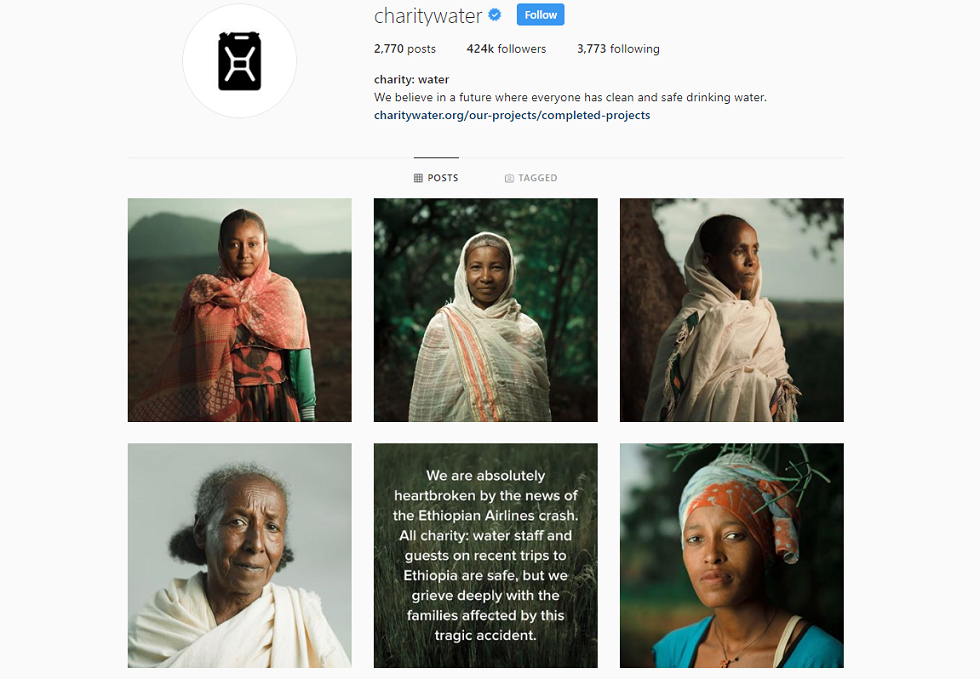
Task: Open photo of woman with orange head wrap
Action: tap(732, 555)
